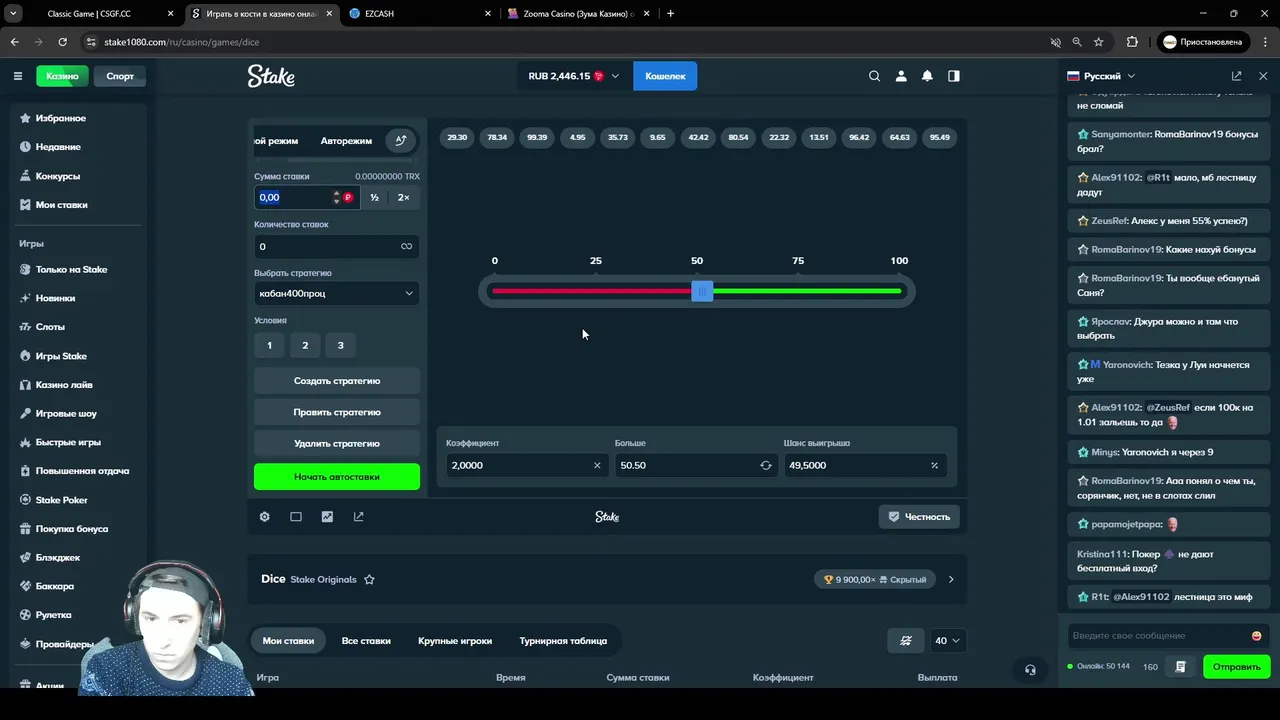Send chat message with Отправить
Viewport: 1280px width, 720px height.
(1237, 667)
